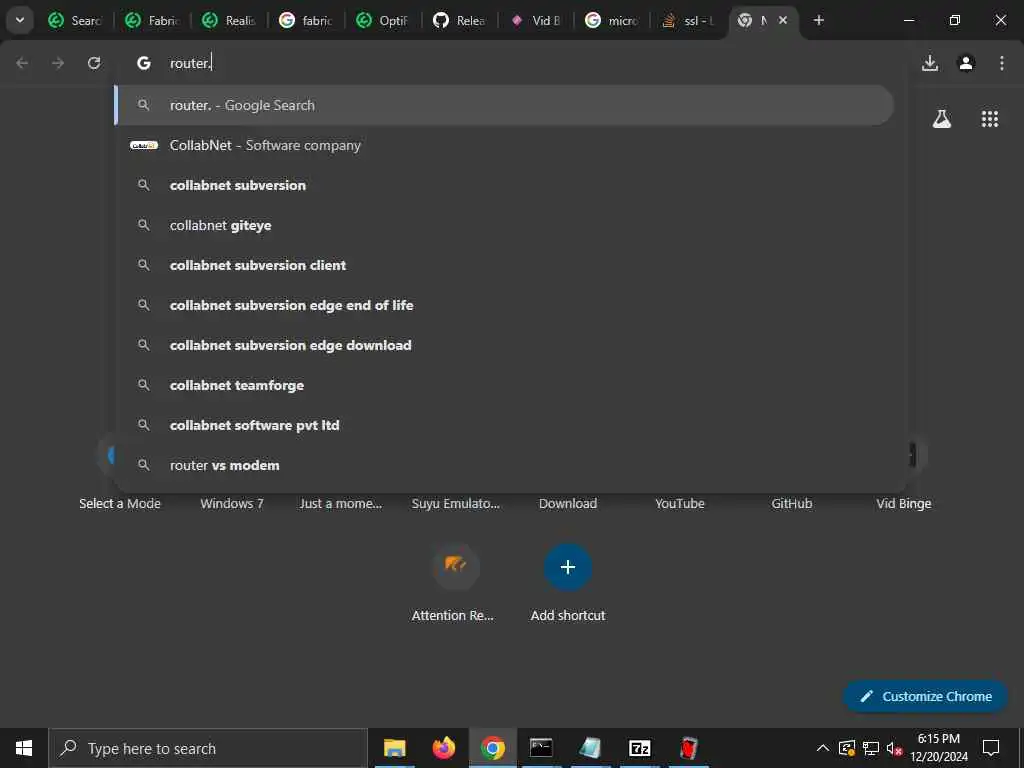Screen dimensions: 1024x768
Task: Switch to the first 'Searc' tab
Action: [74, 21]
